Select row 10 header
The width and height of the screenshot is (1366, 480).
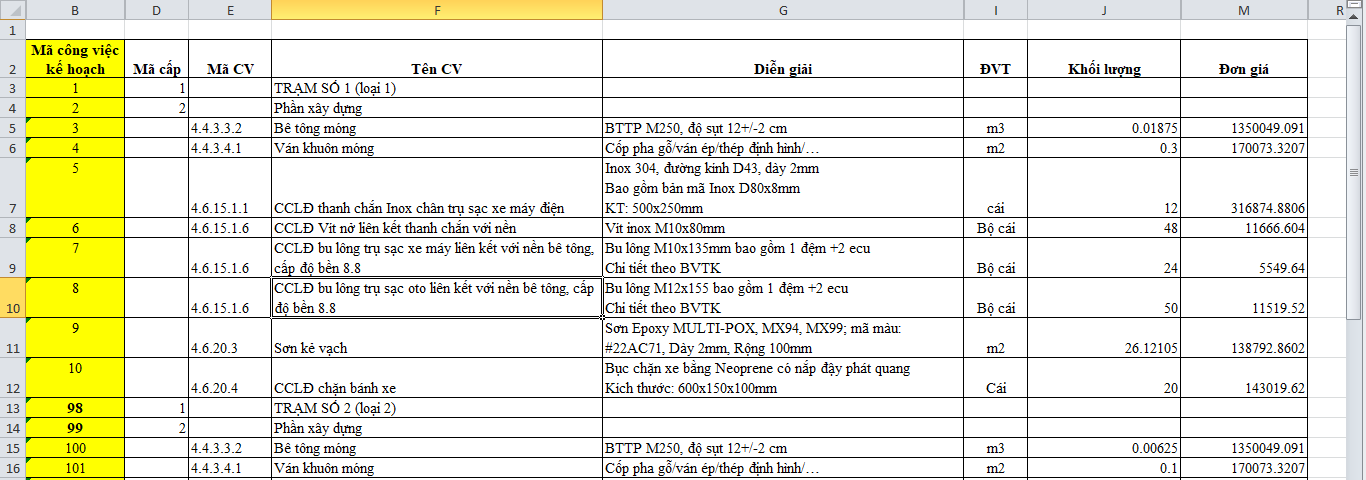tap(12, 298)
